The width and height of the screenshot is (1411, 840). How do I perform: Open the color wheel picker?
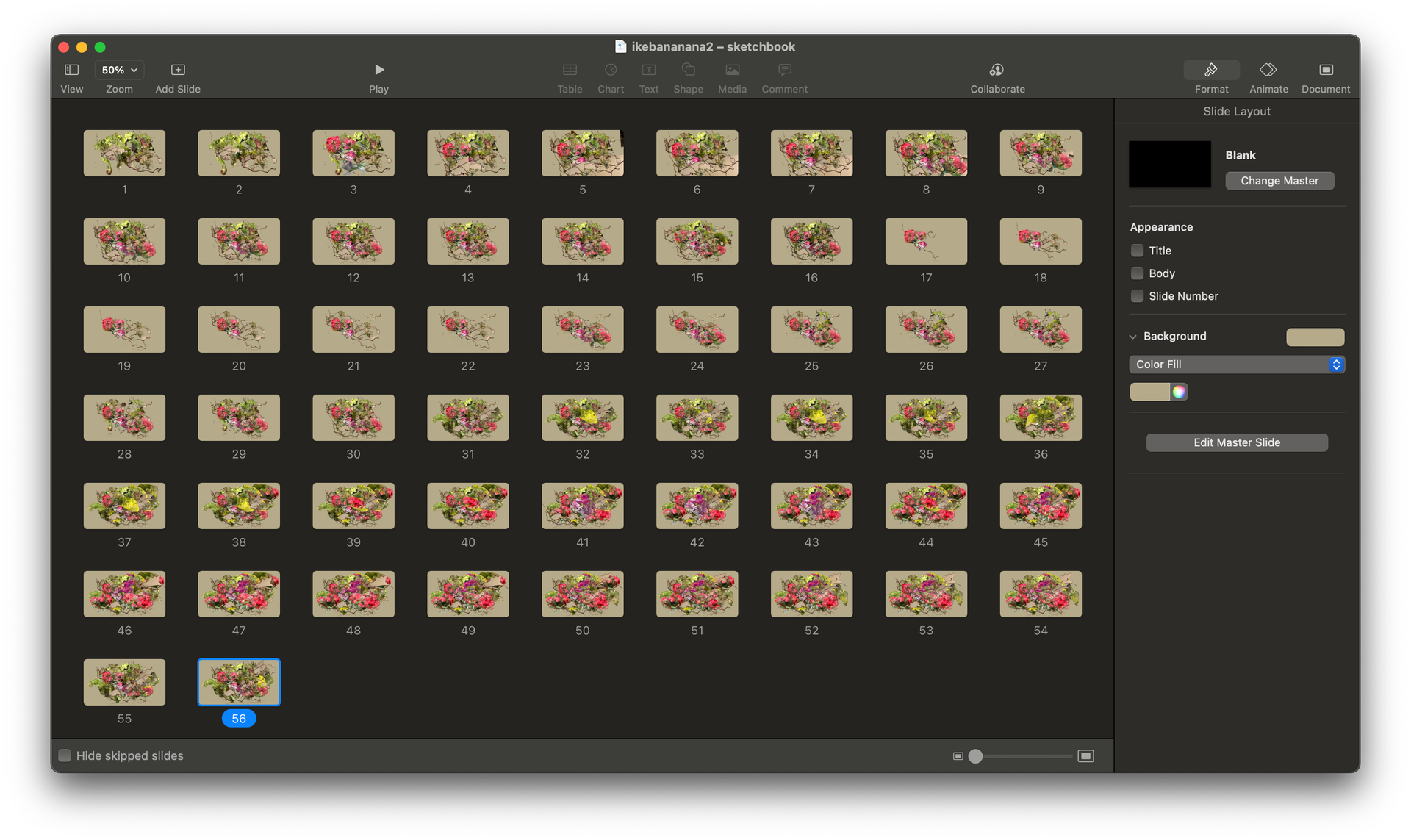(x=1179, y=392)
